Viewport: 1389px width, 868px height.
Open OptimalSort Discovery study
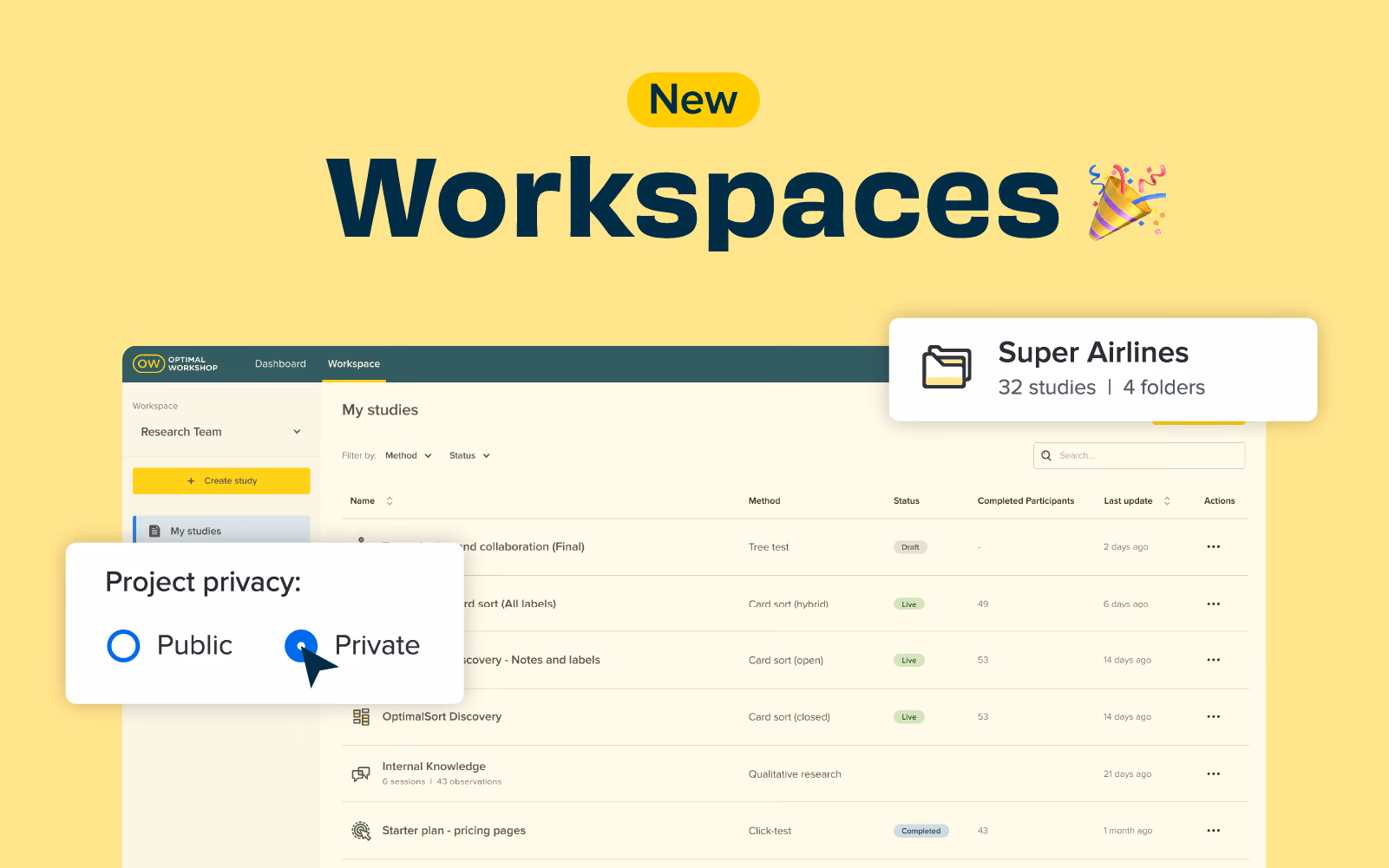pyautogui.click(x=442, y=717)
